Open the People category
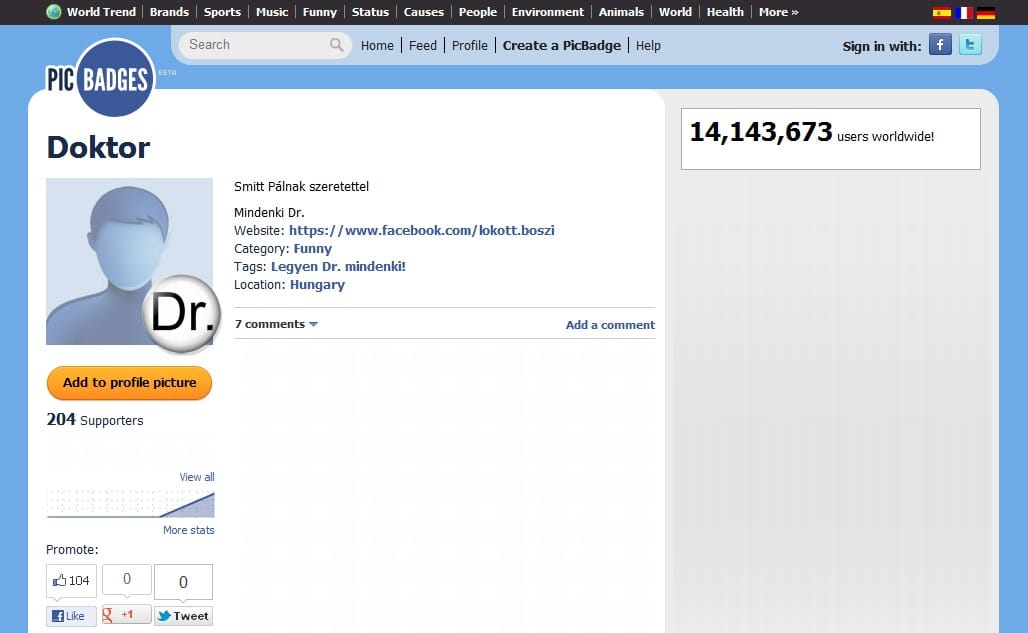 coord(478,12)
